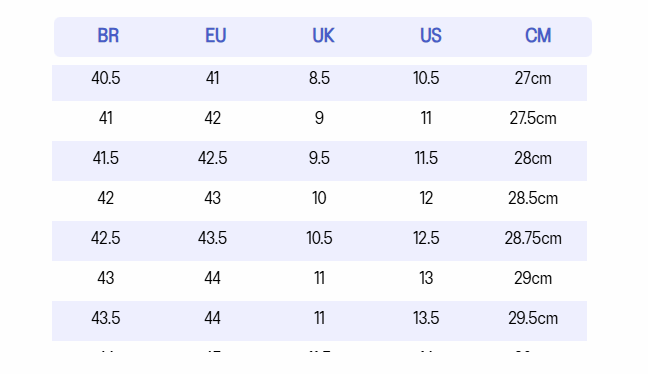
Task: Click the UK column header
Action: [x=323, y=36]
